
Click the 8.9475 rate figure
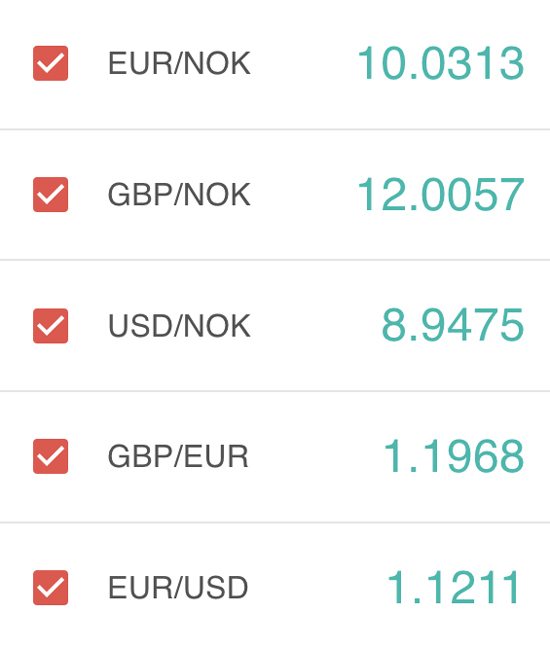click(x=453, y=326)
